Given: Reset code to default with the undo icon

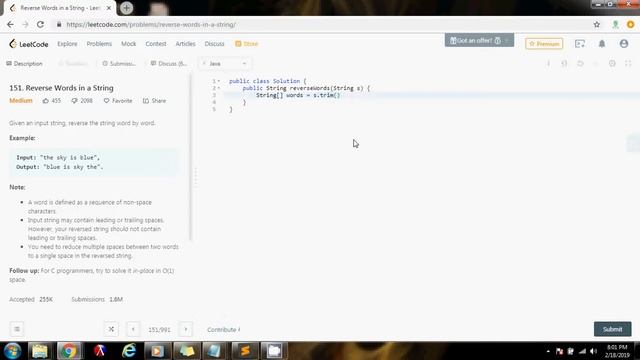Looking at the screenshot, I should coord(580,64).
